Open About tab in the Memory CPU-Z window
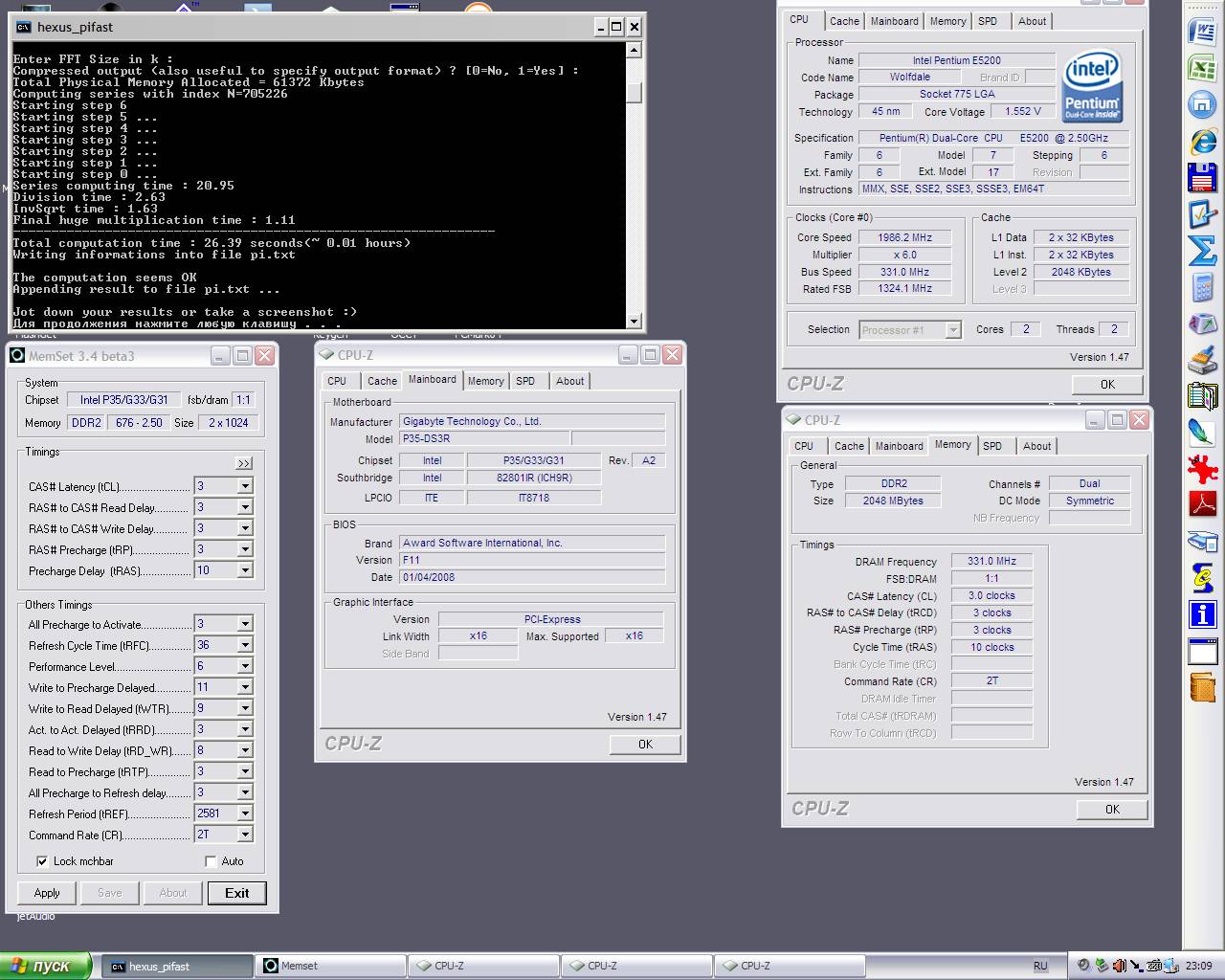The height and width of the screenshot is (980, 1225). [x=1036, y=446]
